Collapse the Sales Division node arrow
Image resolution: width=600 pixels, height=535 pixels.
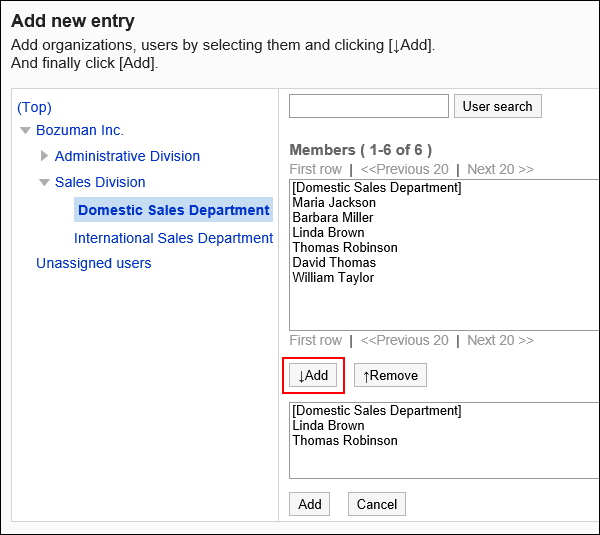(x=44, y=183)
